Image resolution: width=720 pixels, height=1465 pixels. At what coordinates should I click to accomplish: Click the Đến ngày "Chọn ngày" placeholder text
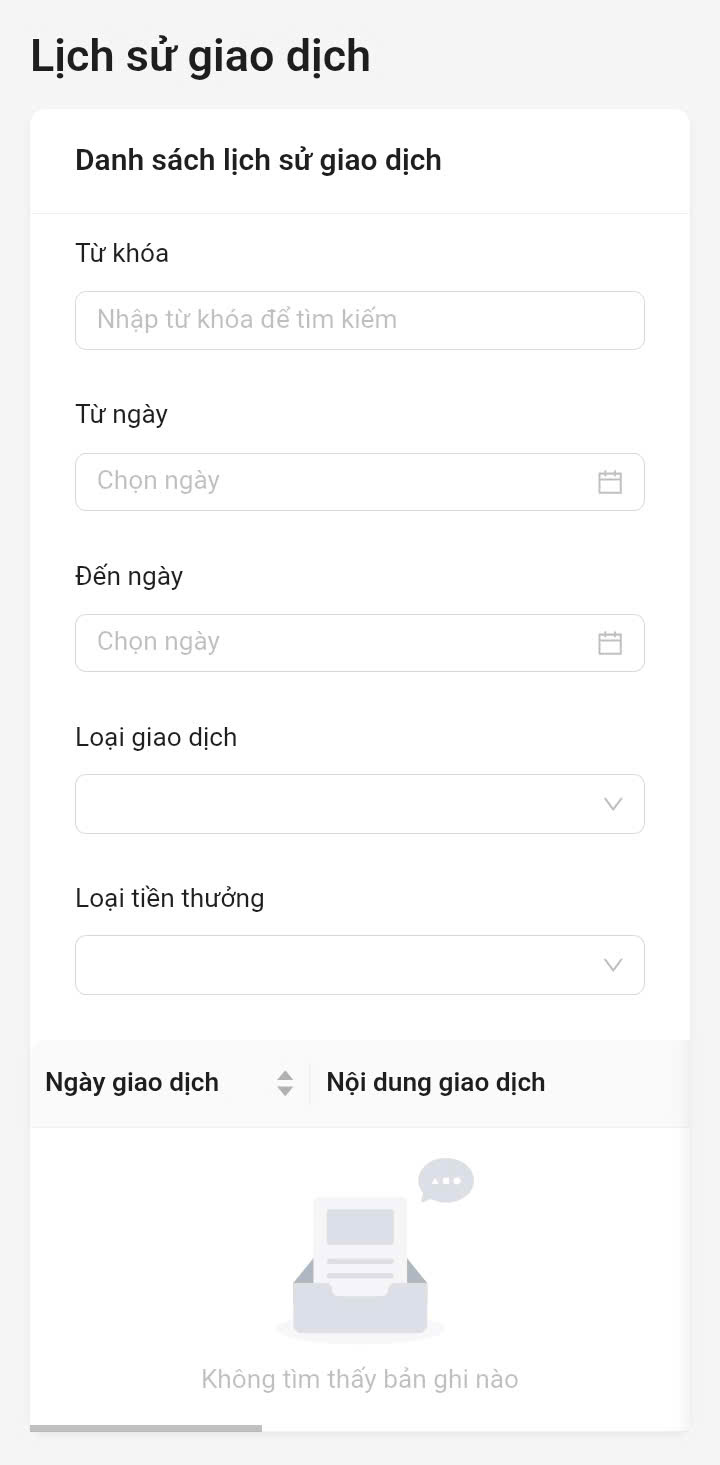[159, 642]
